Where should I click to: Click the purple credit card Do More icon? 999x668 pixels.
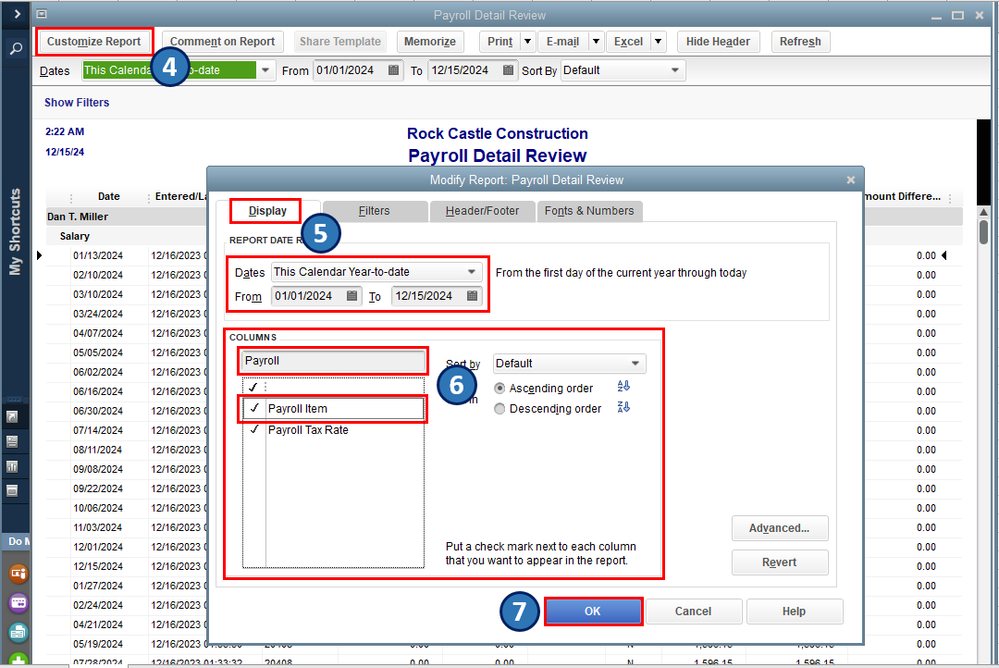pyautogui.click(x=18, y=602)
